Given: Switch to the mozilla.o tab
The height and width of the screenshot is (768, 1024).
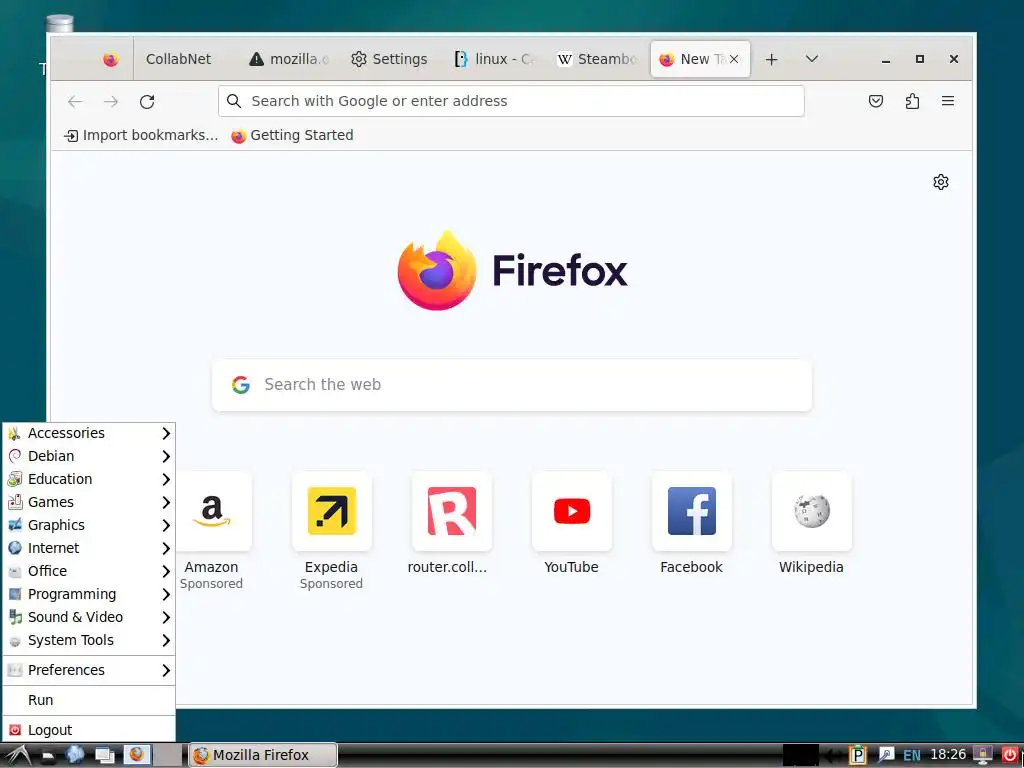Looking at the screenshot, I should pos(288,59).
